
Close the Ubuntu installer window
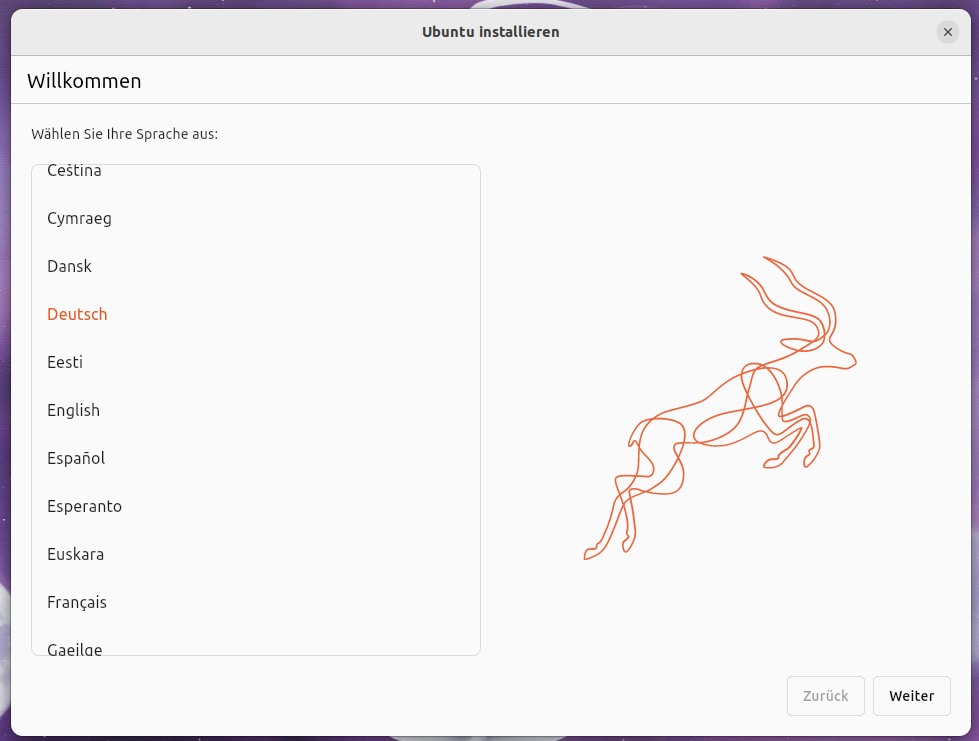point(947,32)
